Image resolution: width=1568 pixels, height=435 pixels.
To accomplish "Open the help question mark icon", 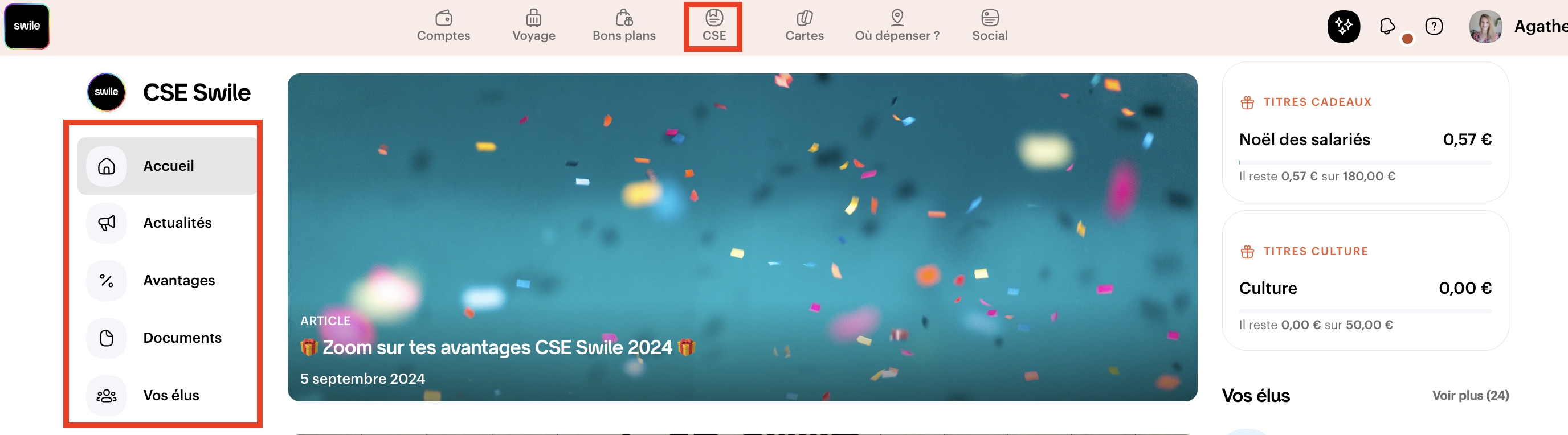I will [1434, 26].
